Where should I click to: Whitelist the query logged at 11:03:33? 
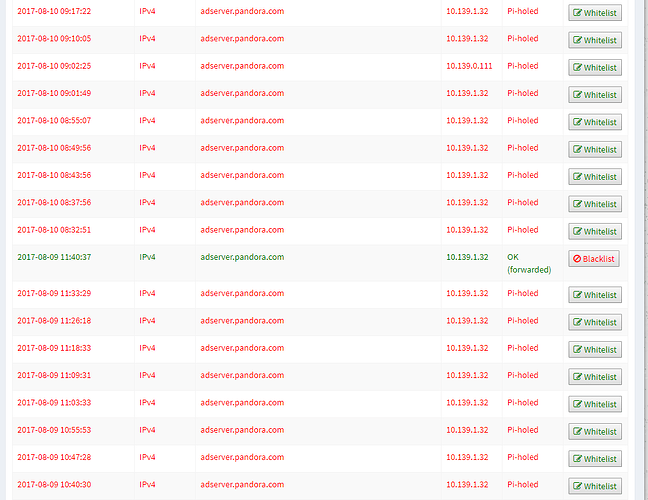click(595, 404)
